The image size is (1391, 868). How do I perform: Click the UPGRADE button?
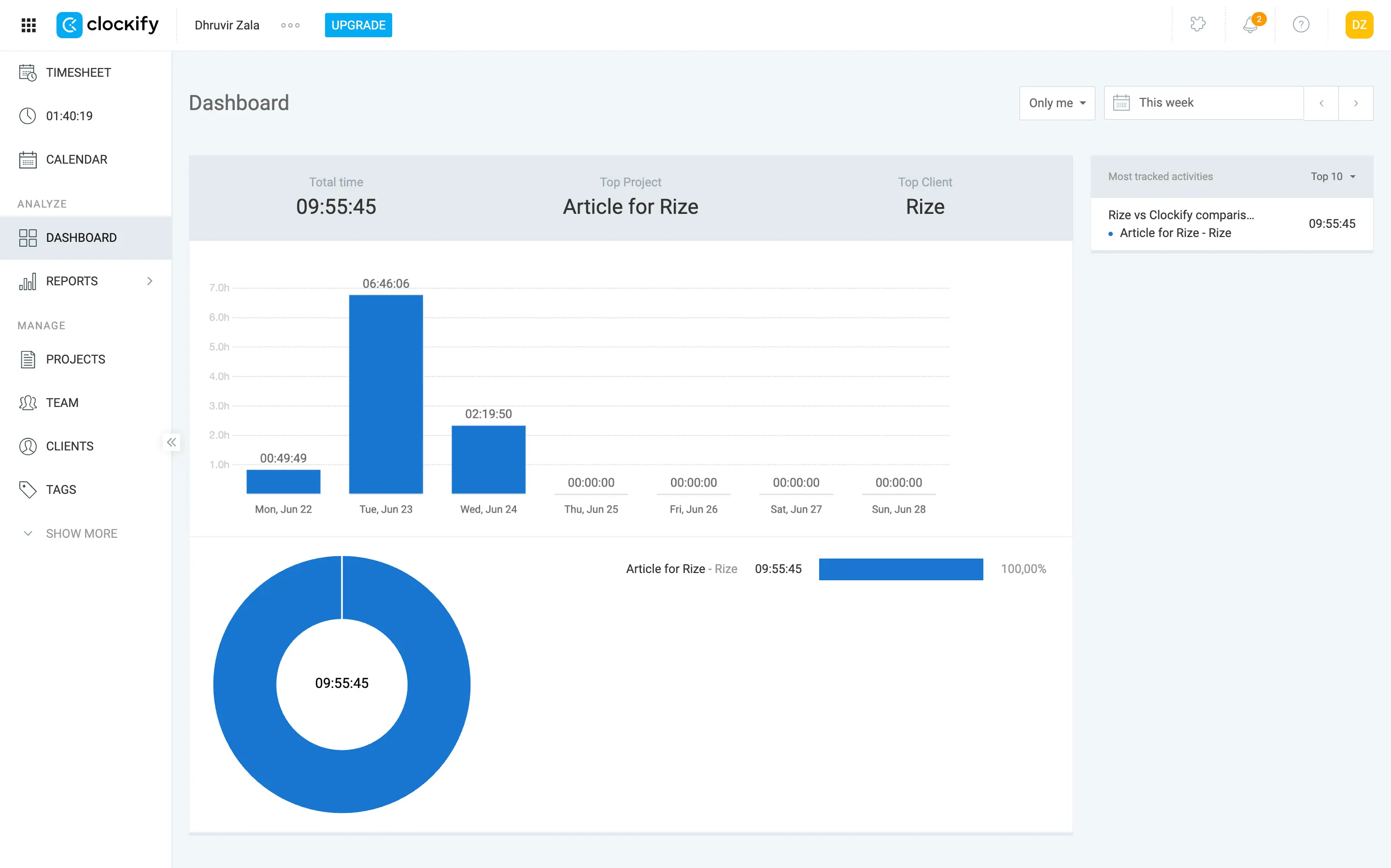point(358,25)
